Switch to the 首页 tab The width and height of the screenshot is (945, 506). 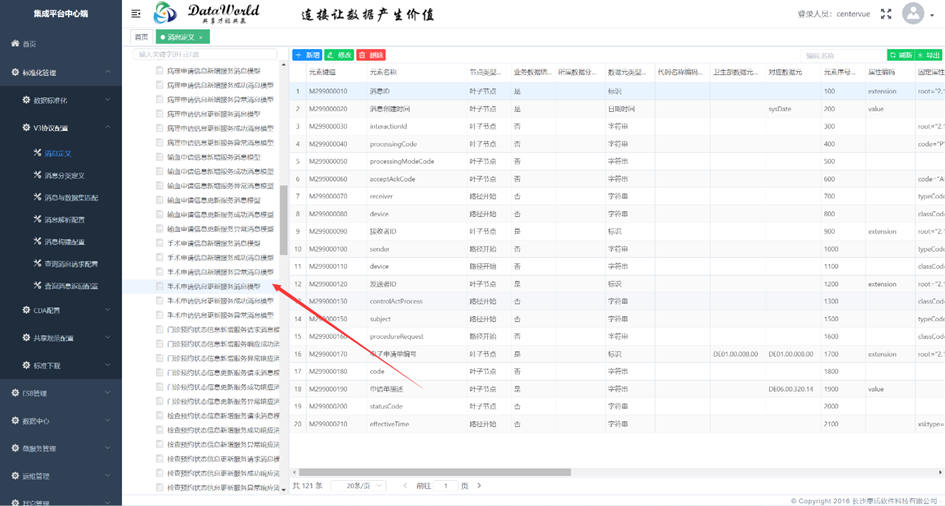click(141, 37)
